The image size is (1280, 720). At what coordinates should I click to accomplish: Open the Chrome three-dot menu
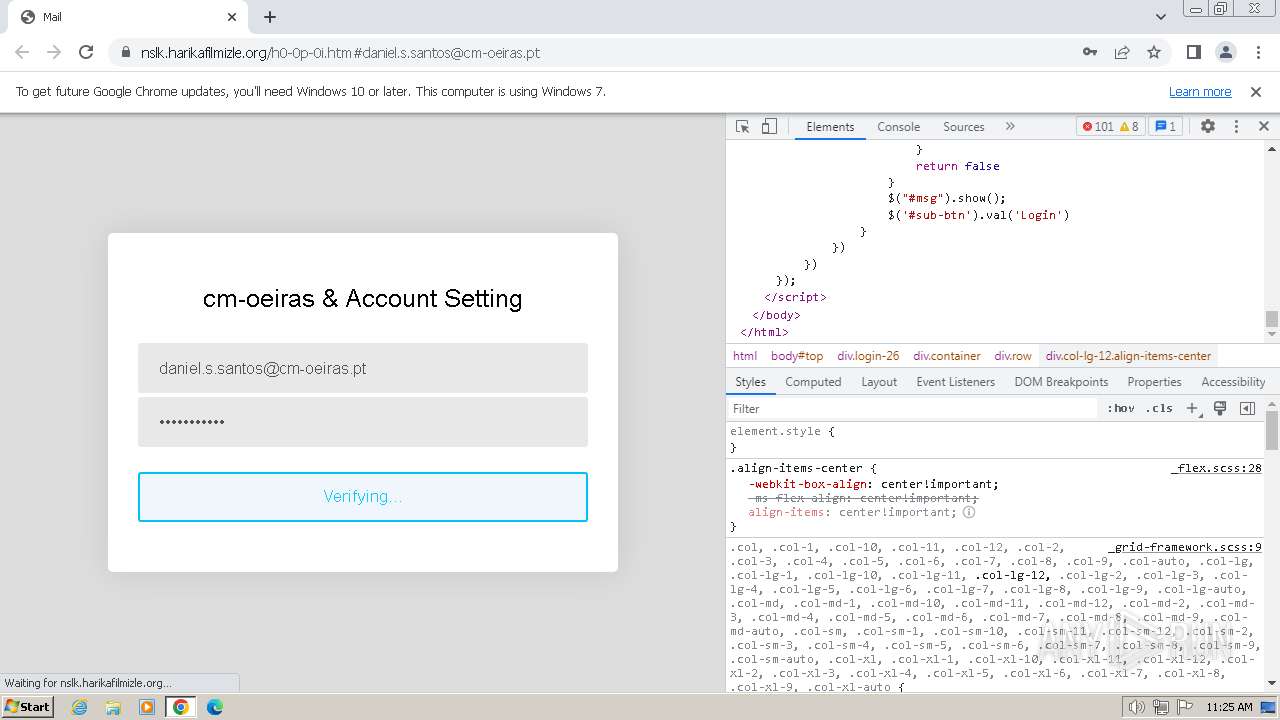[1257, 52]
